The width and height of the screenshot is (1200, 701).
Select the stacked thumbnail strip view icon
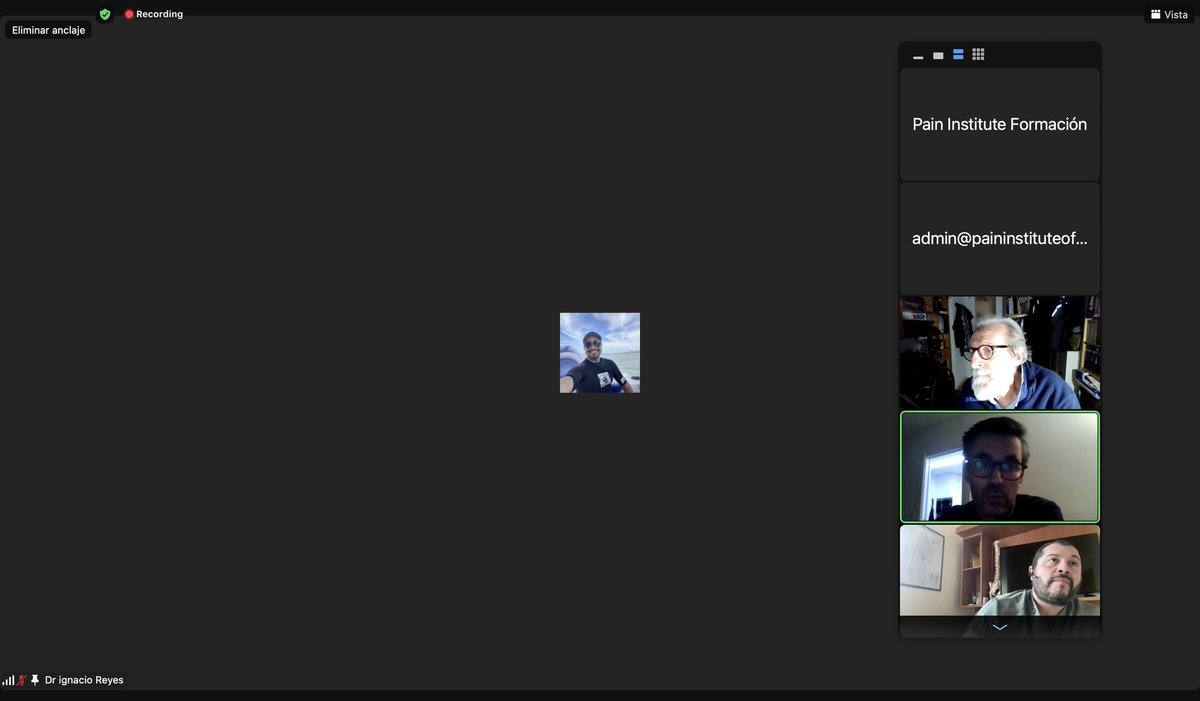tap(958, 55)
